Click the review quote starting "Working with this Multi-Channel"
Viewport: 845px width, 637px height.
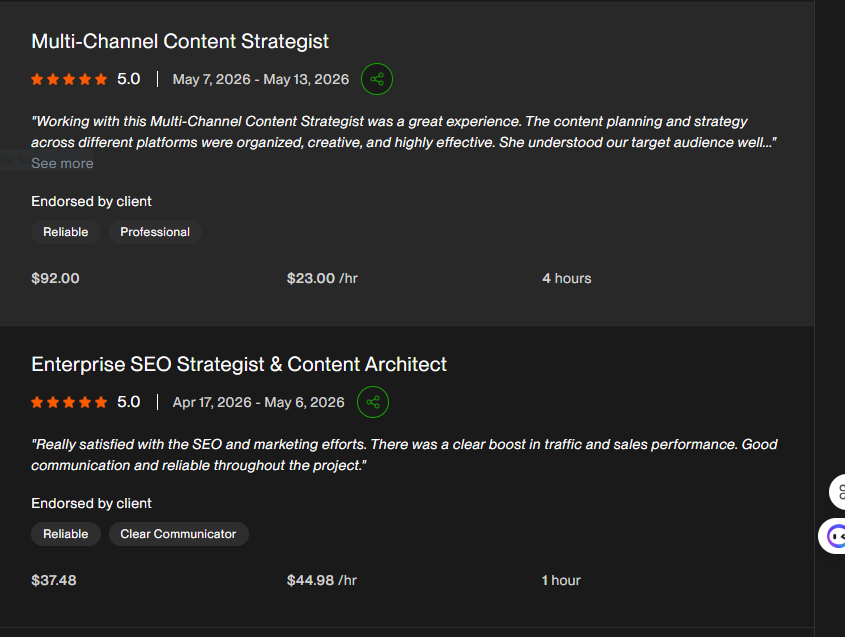(404, 132)
